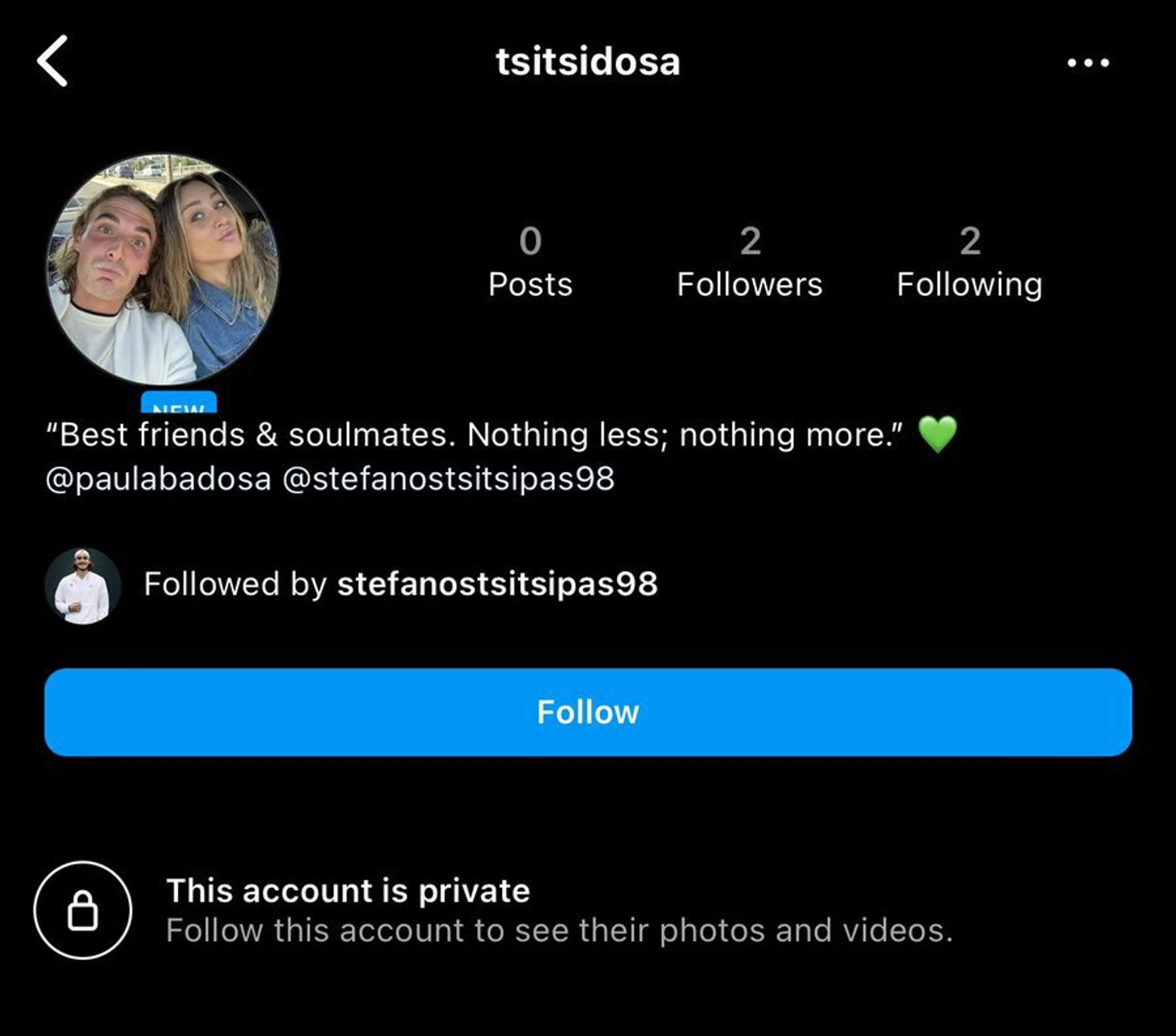Open the small stefanostsitsipas98 follower avatar

point(82,586)
